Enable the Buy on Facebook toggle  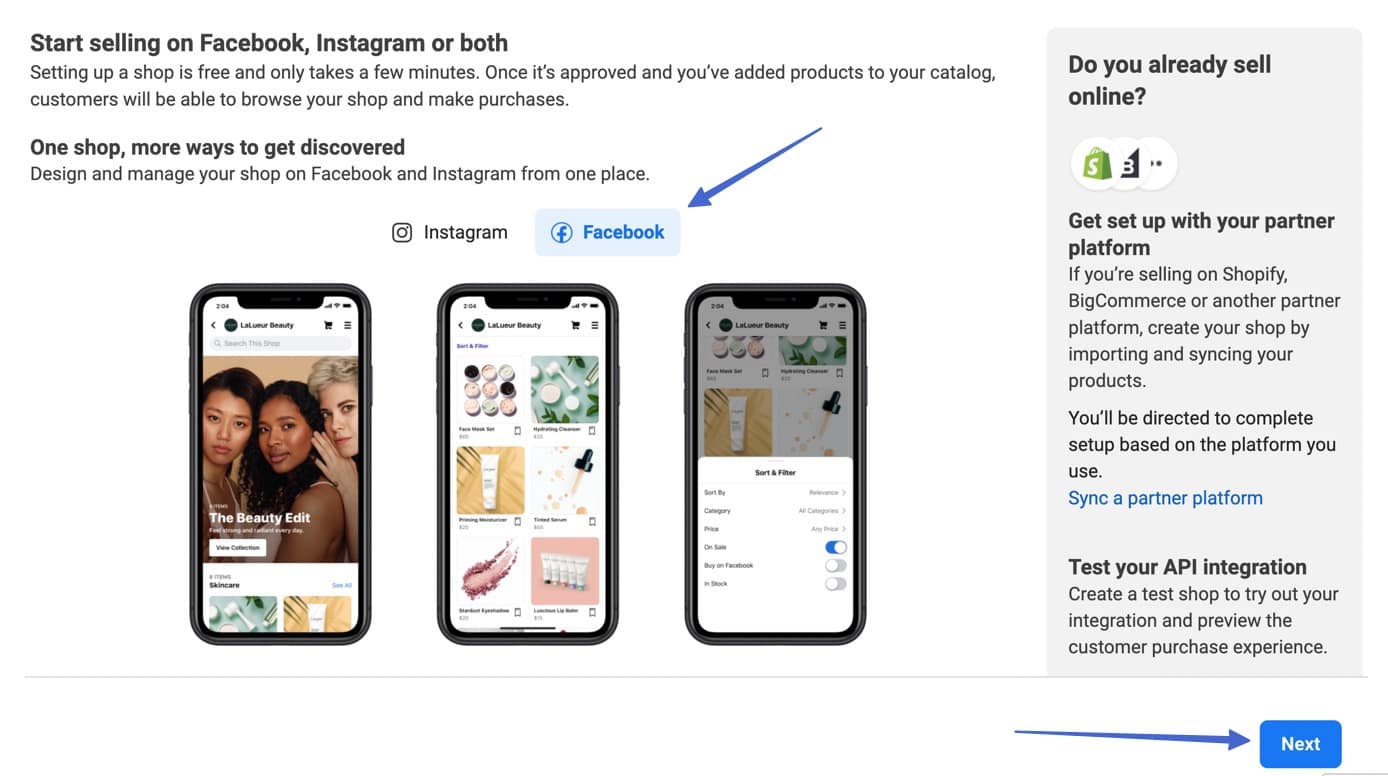[835, 566]
